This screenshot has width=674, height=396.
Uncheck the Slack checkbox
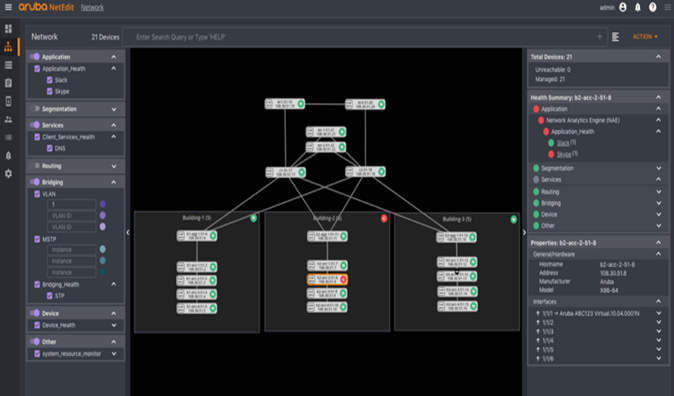pos(49,80)
